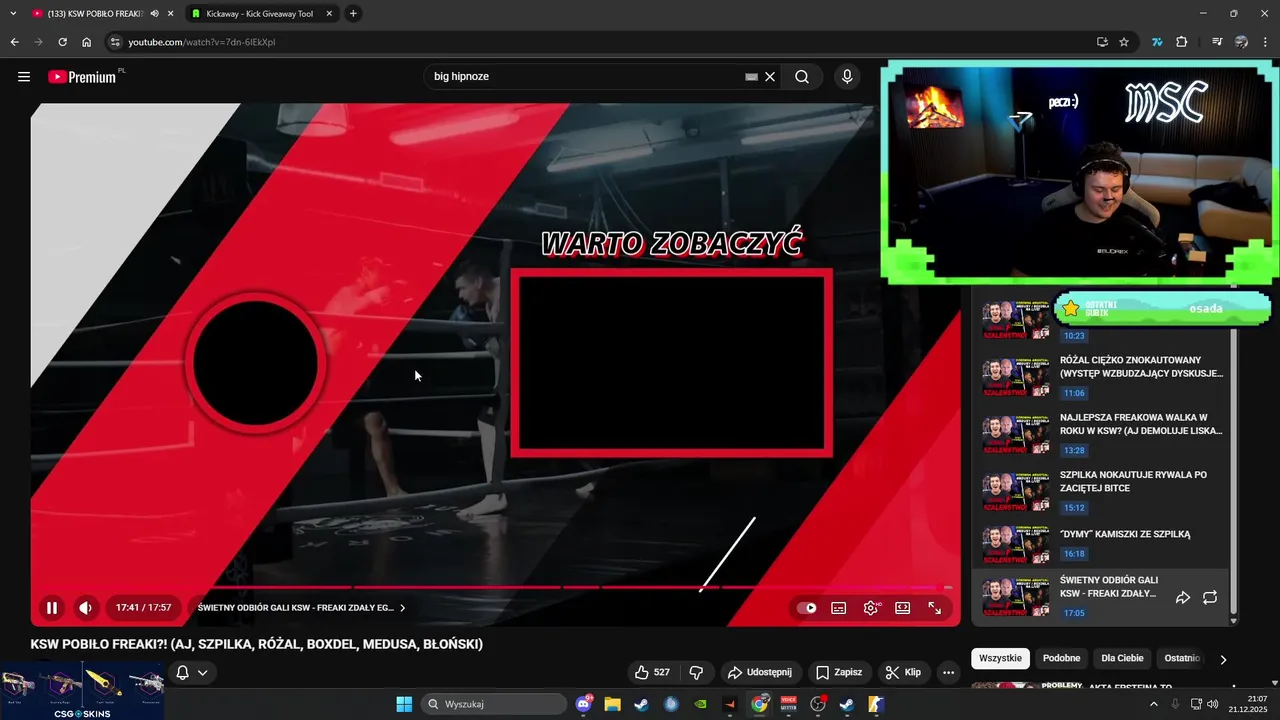Screen dimensions: 1280x720
Task: Select the Dla Ciebie filter chip
Action: click(x=1122, y=658)
